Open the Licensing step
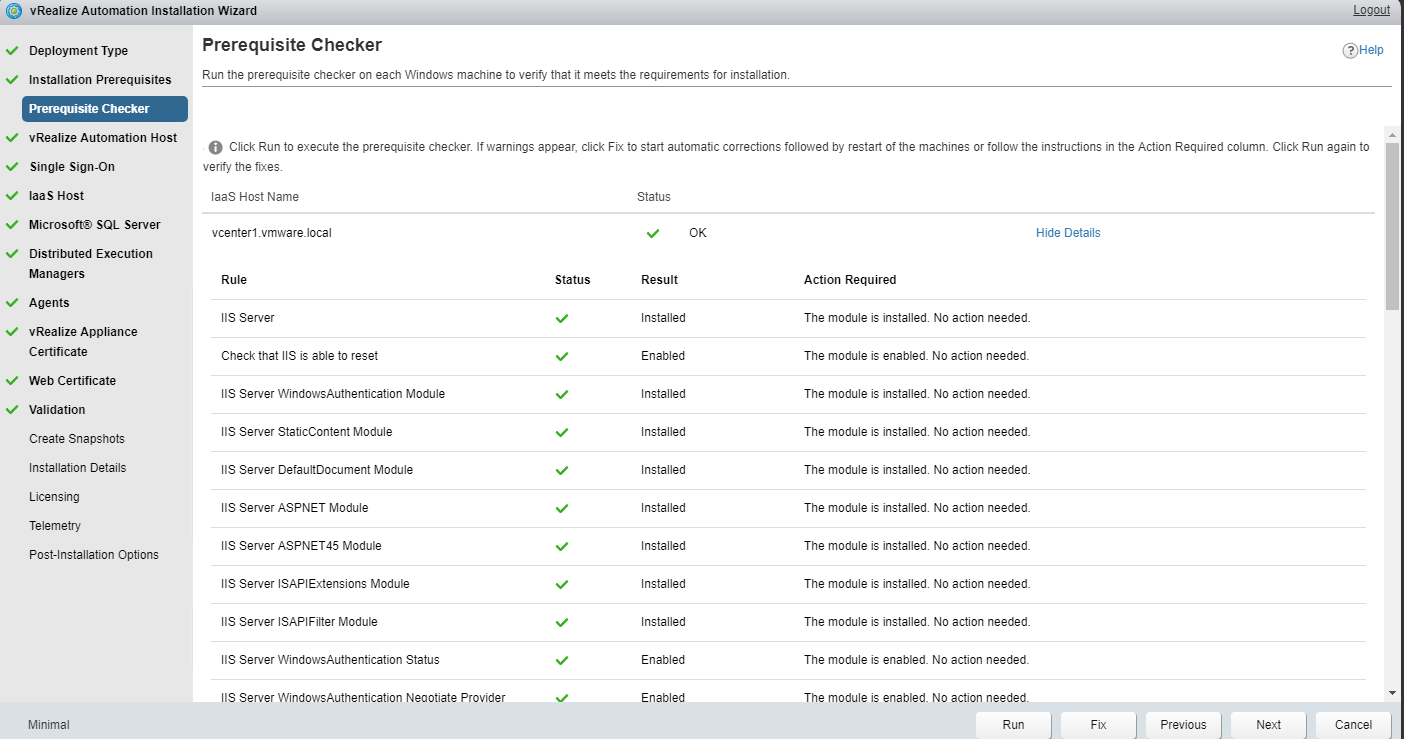 tap(54, 497)
